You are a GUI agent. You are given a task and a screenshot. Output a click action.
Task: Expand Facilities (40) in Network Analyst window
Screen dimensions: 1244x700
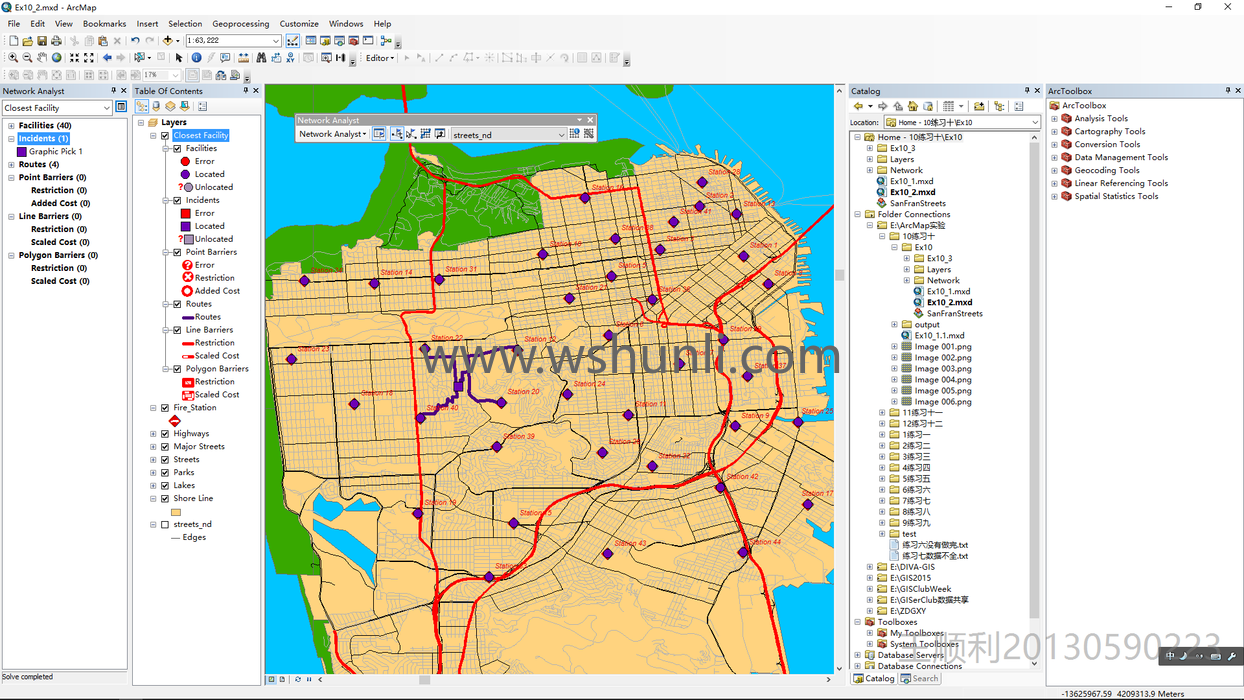click(11, 126)
